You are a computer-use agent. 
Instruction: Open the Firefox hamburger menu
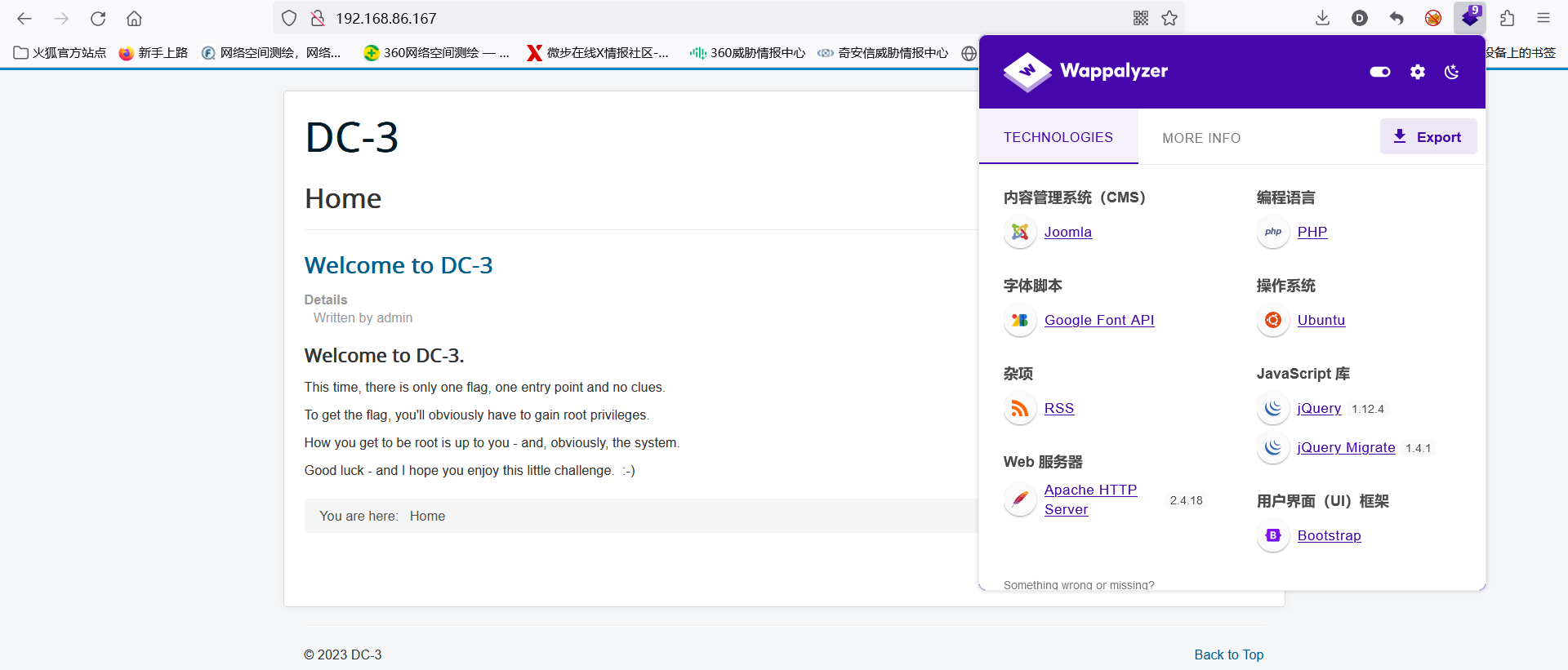click(x=1543, y=18)
